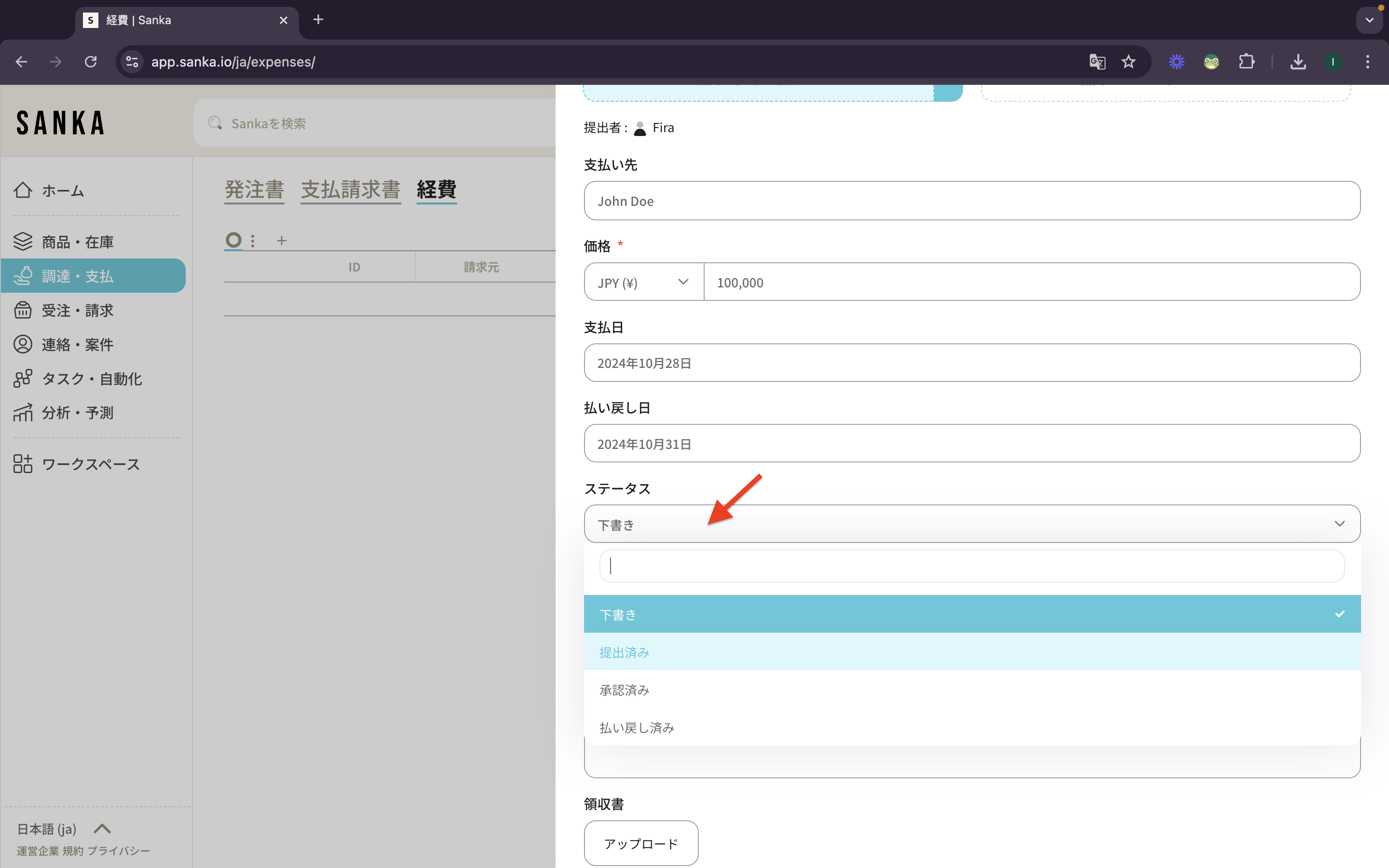Open 連絡・案件 person icon
This screenshot has width=1389, height=868.
[23, 344]
